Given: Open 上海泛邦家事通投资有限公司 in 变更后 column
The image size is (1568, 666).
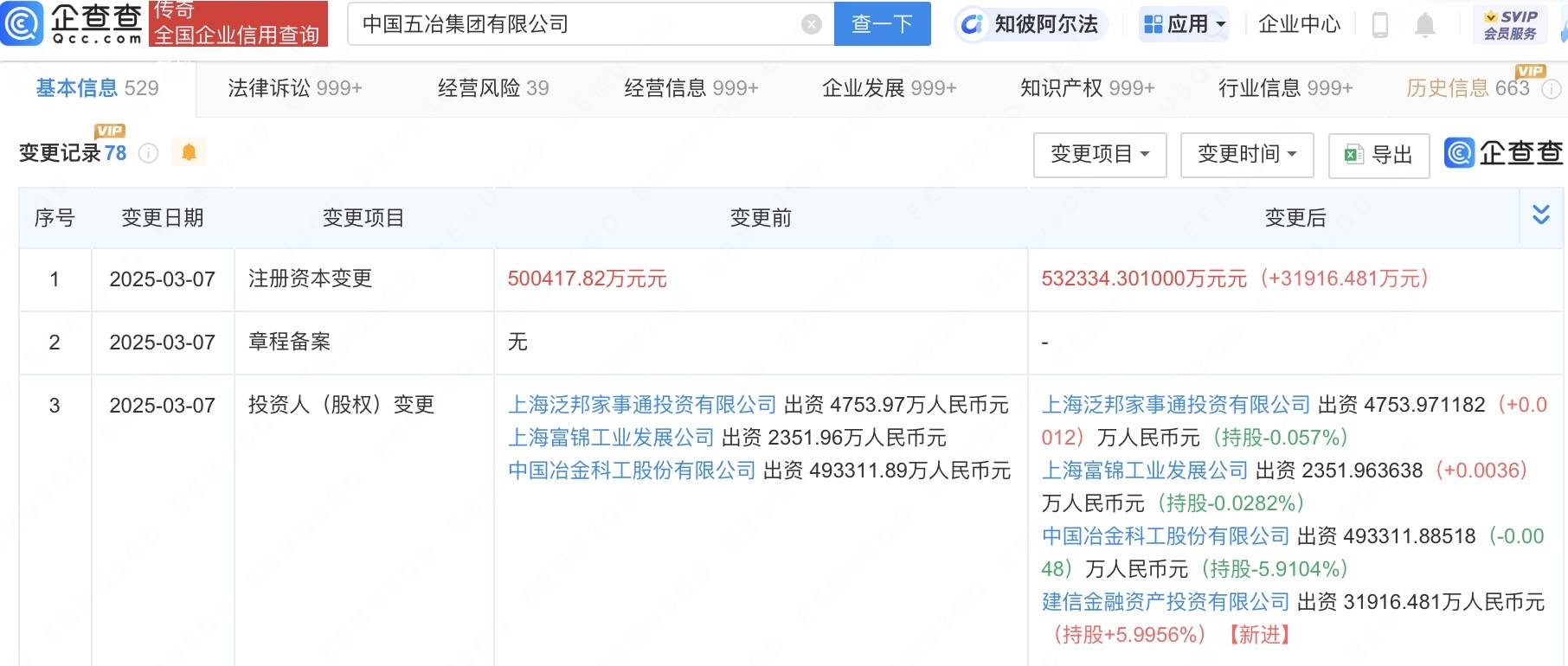Looking at the screenshot, I should pos(1176,405).
